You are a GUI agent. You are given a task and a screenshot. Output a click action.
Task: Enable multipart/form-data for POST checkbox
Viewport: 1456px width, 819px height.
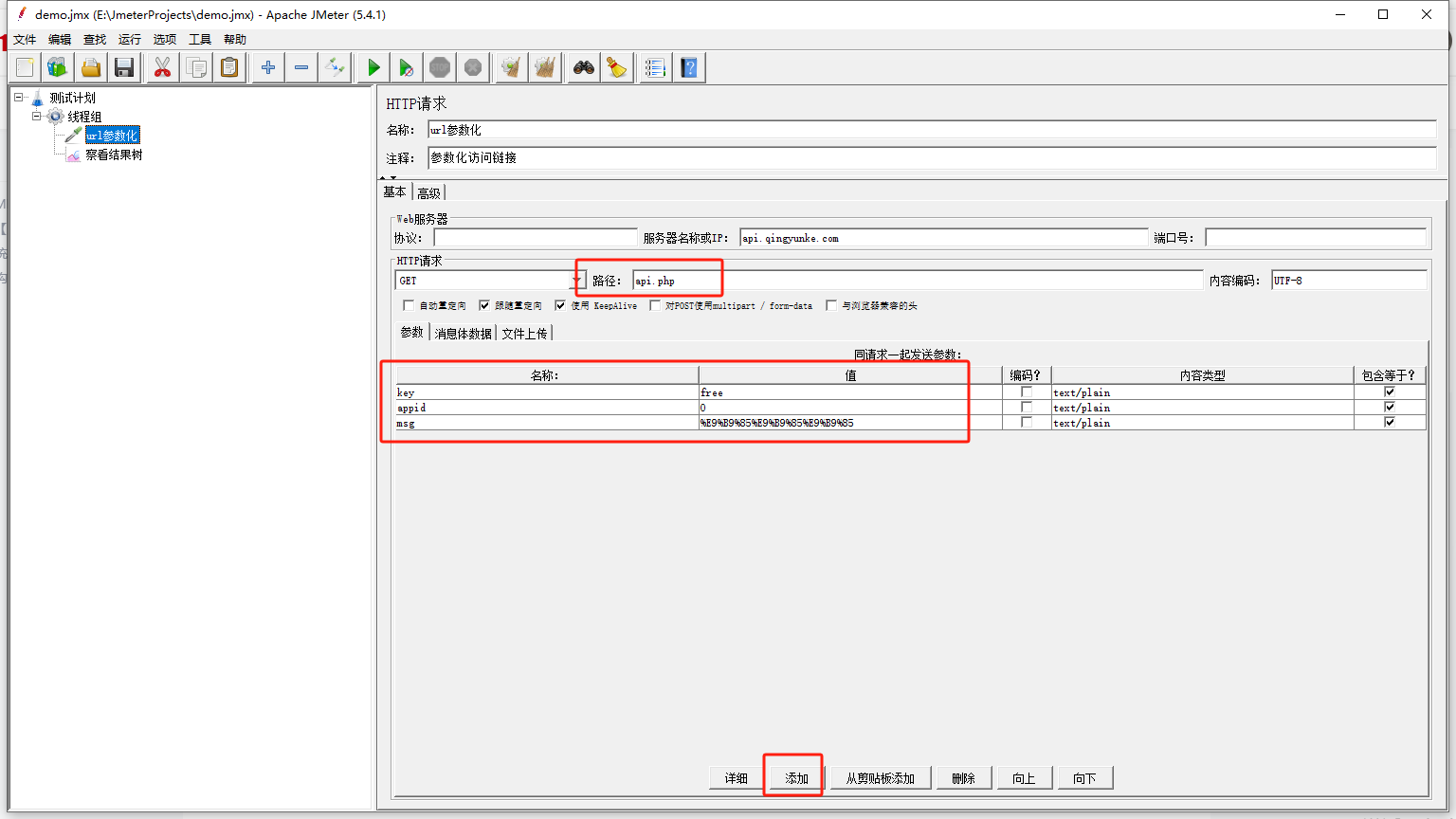tap(655, 305)
